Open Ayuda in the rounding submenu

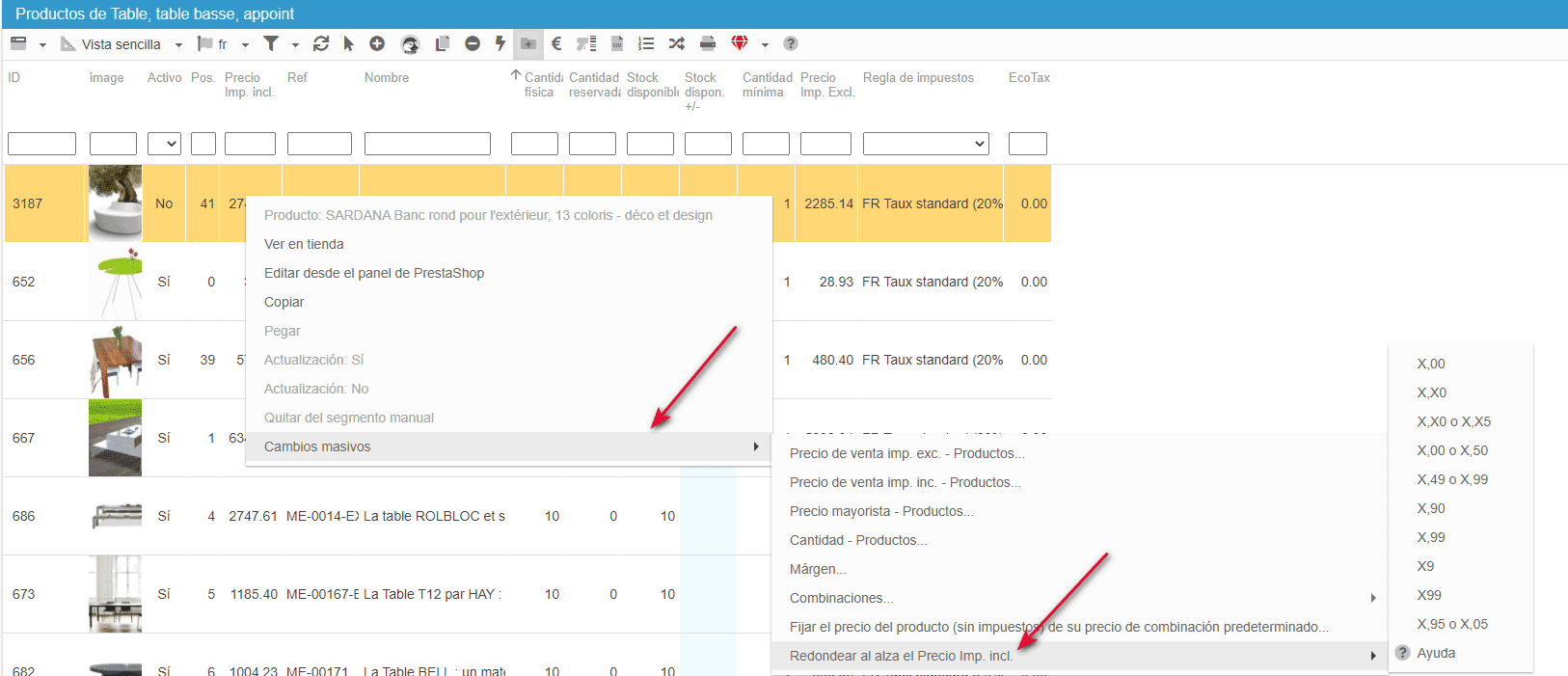pyautogui.click(x=1436, y=653)
